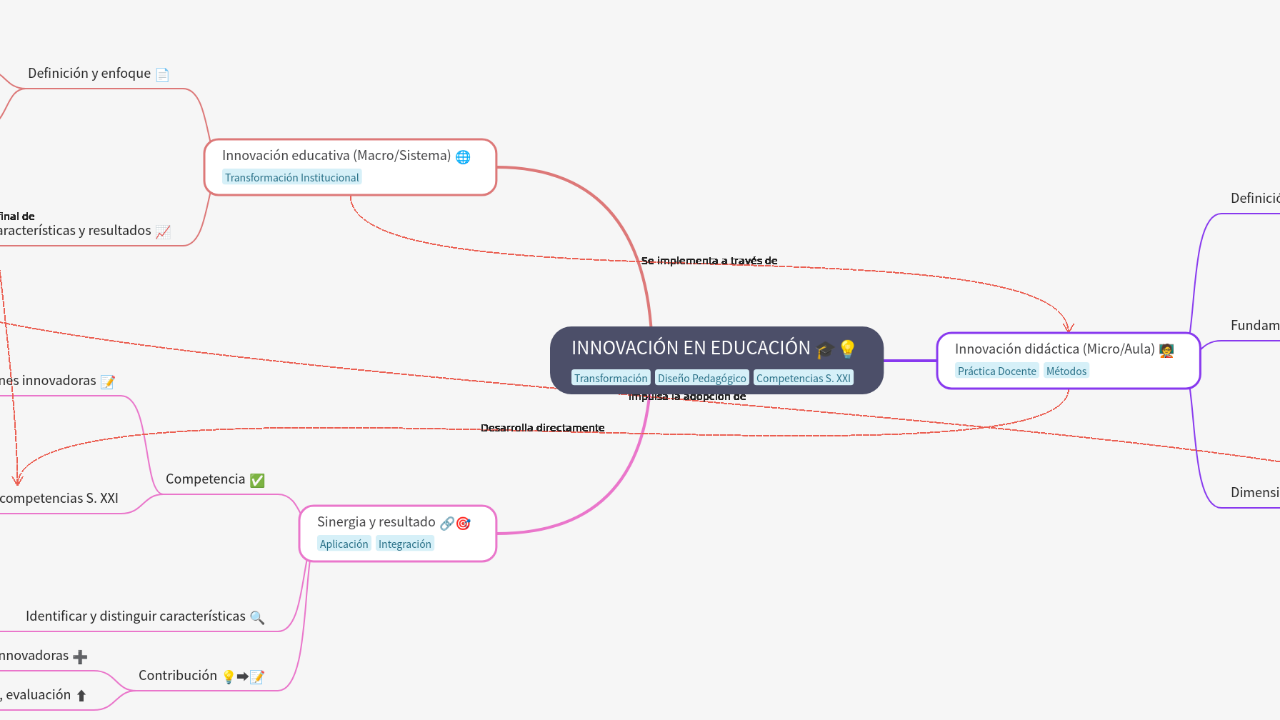Viewport: 1280px width, 720px height.
Task: Click the document icon beside "Definición y enfoque"
Action: click(x=162, y=74)
